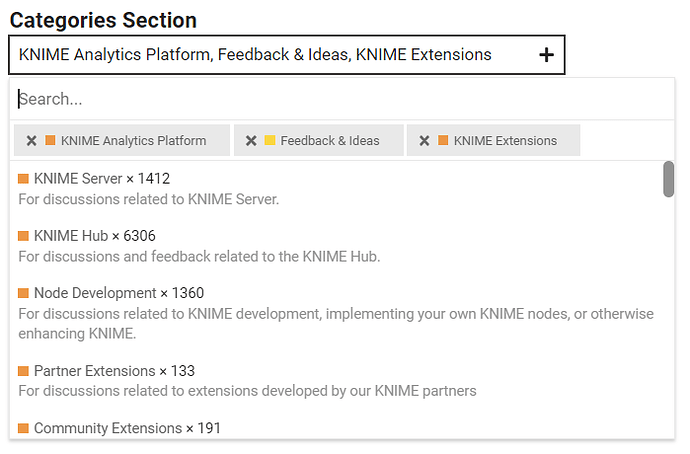The width and height of the screenshot is (690, 454).
Task: Click orange square beside KNIME Server
Action: (23, 179)
